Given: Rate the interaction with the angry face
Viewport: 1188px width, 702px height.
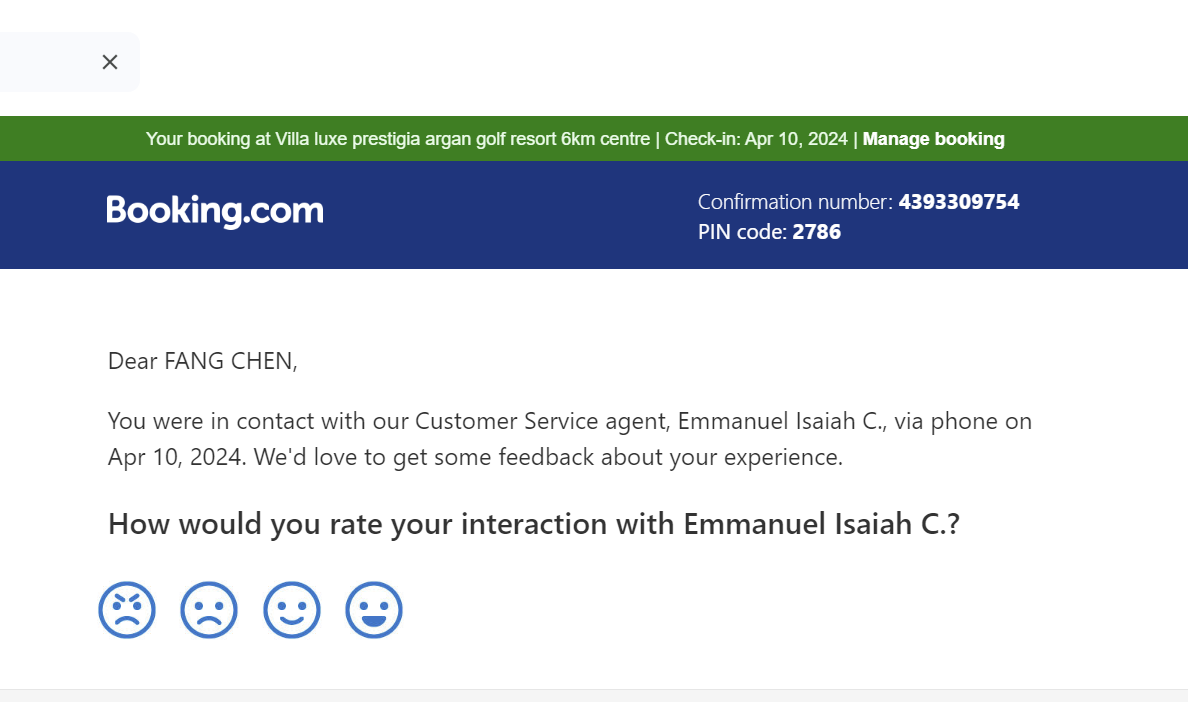Looking at the screenshot, I should click(x=127, y=610).
